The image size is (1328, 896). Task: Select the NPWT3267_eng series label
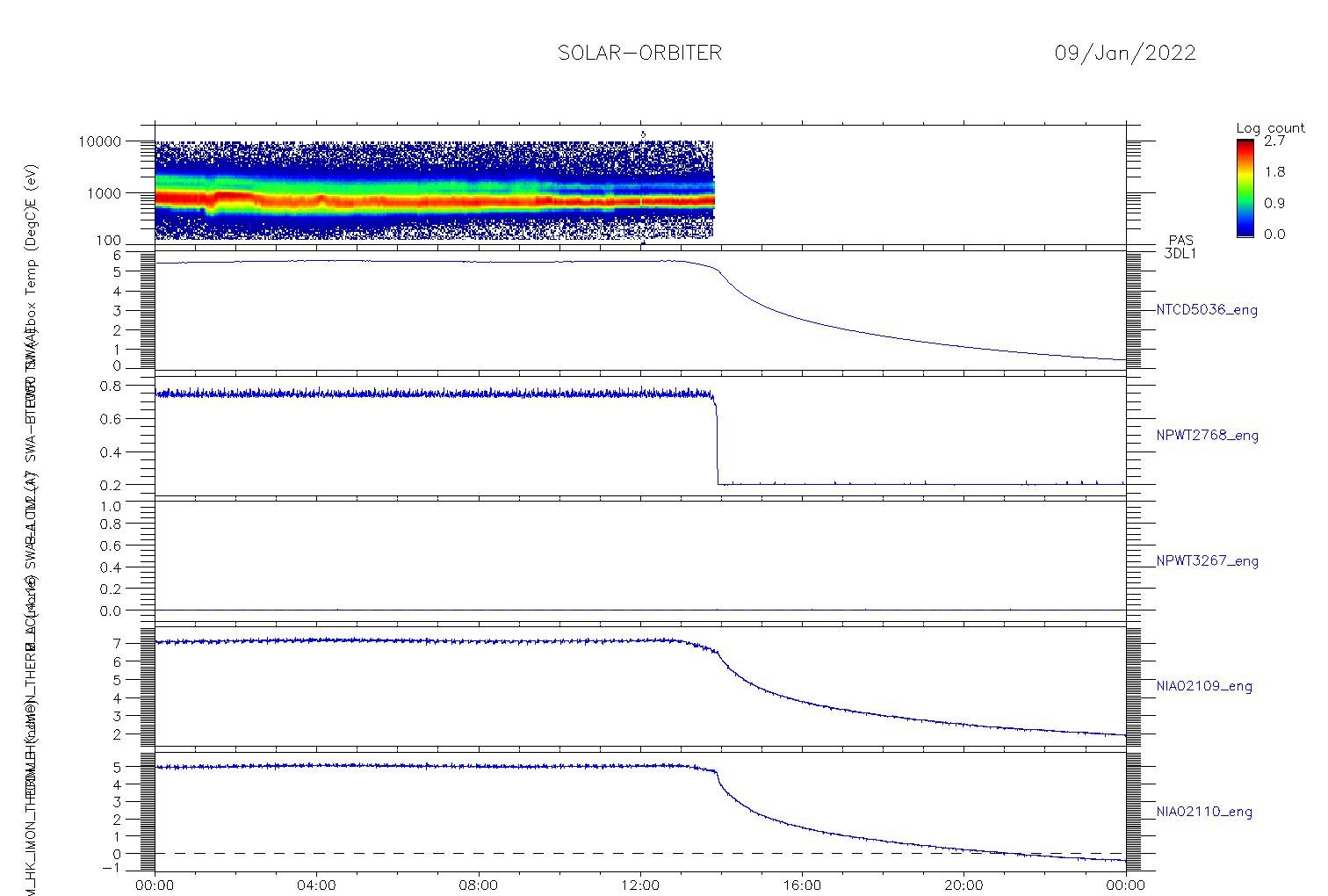(x=1207, y=561)
